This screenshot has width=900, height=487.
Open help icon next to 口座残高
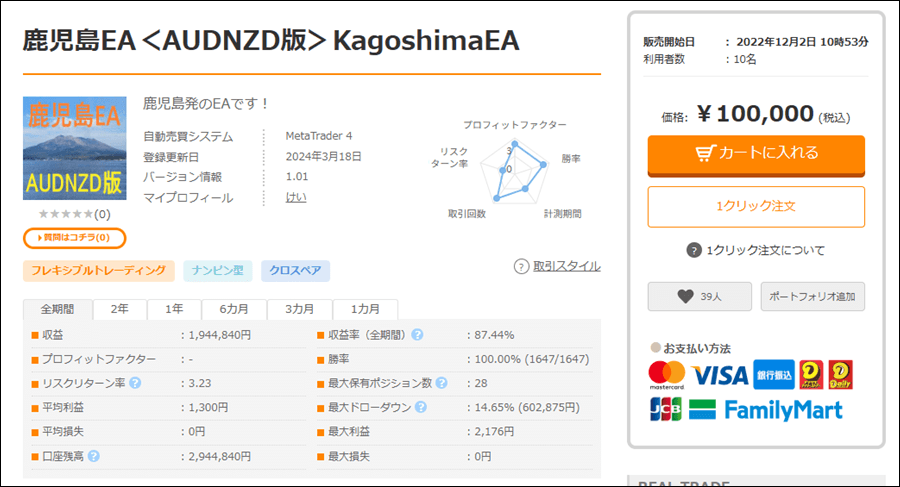[x=94, y=456]
